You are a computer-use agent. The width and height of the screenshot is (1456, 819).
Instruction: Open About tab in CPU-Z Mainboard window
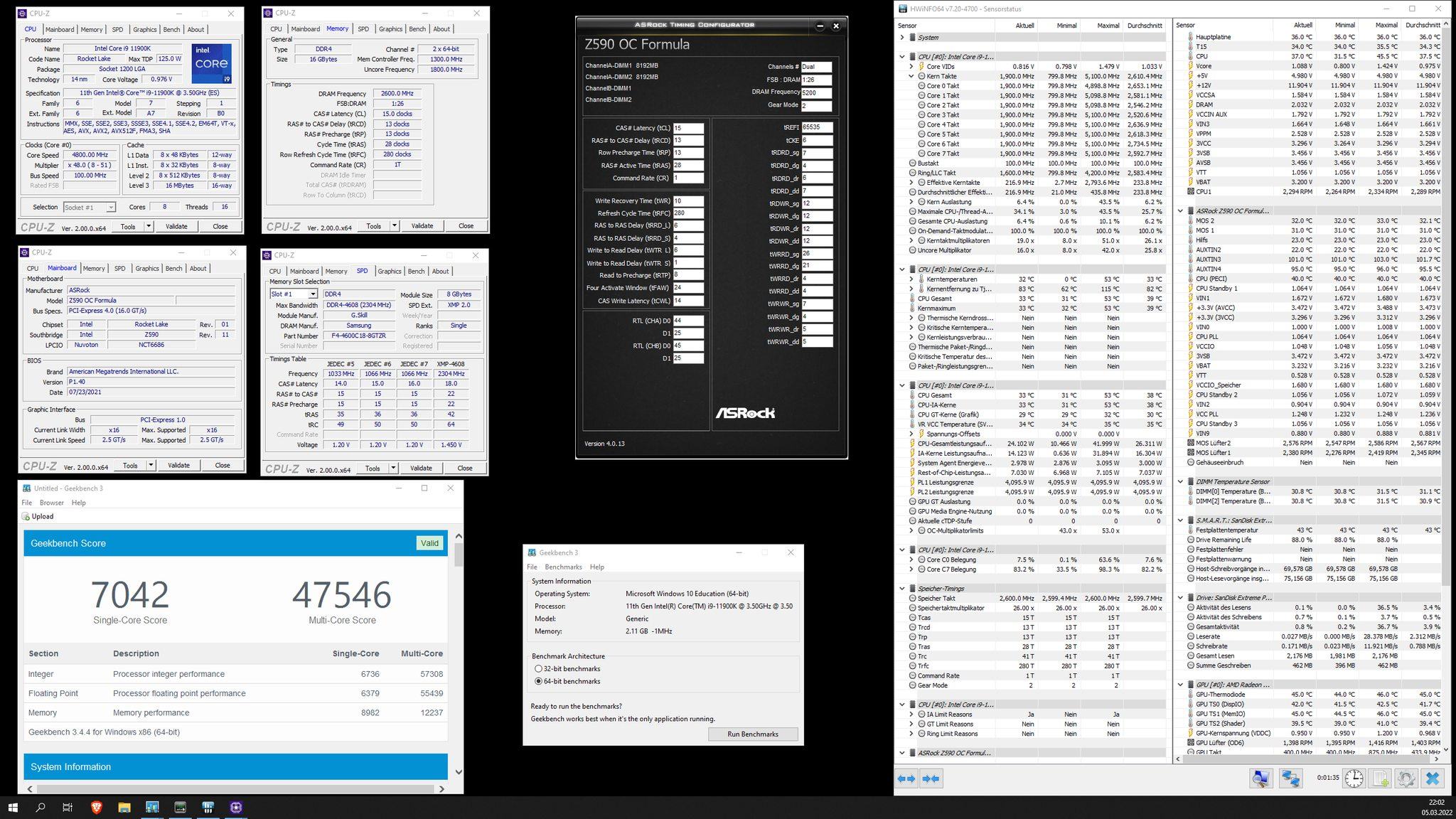198,268
